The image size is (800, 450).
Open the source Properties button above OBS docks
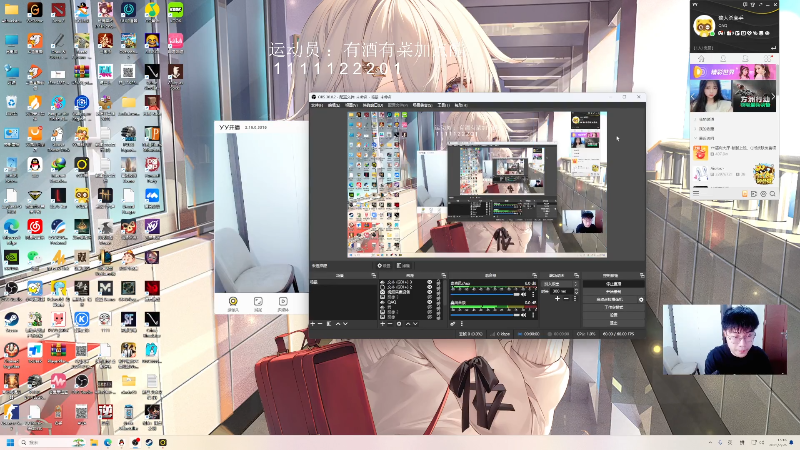[x=384, y=265]
